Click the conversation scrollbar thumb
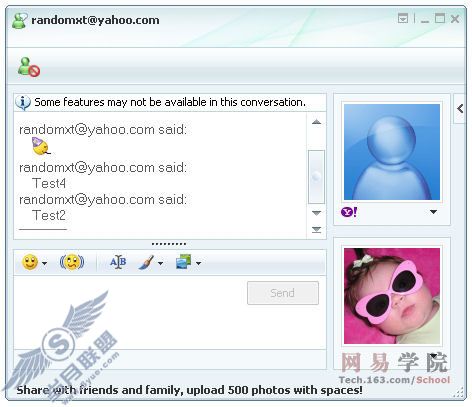This screenshot has height=407, width=472. 316,177
